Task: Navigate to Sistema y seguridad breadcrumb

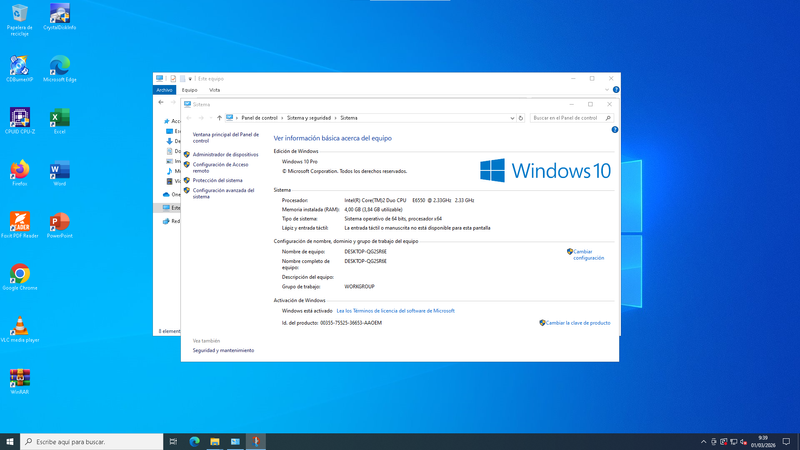Action: coord(309,118)
